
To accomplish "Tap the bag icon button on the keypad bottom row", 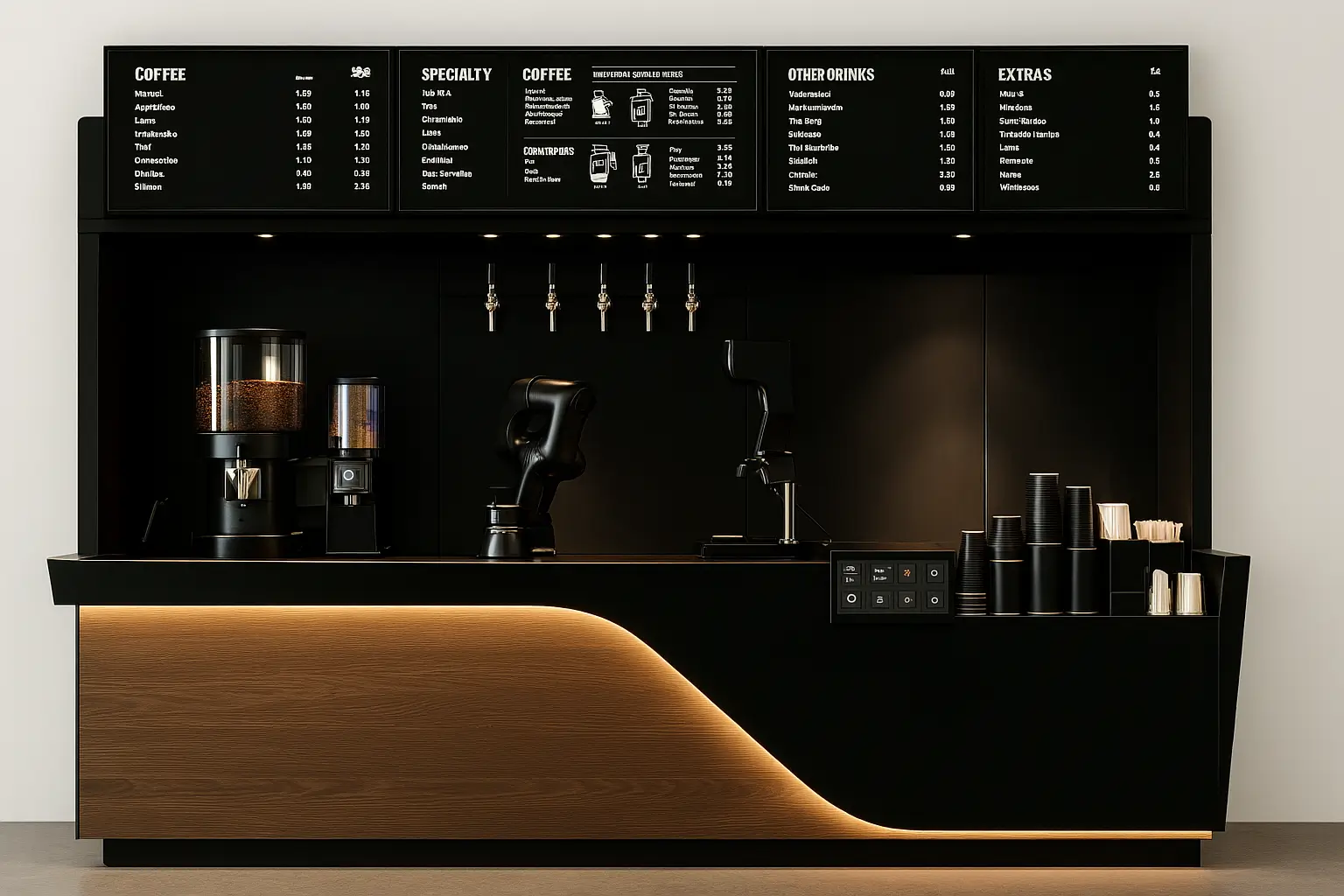I will click(x=880, y=599).
